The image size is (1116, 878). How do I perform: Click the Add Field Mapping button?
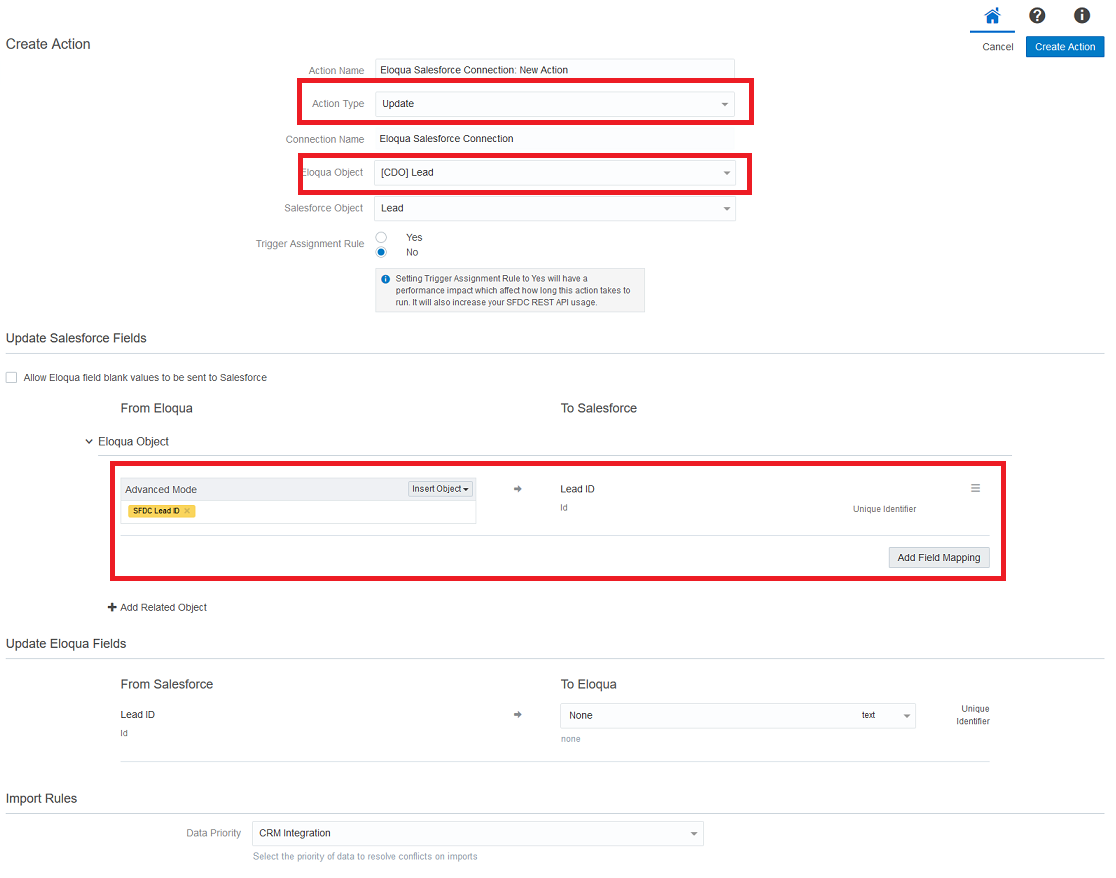(x=938, y=557)
